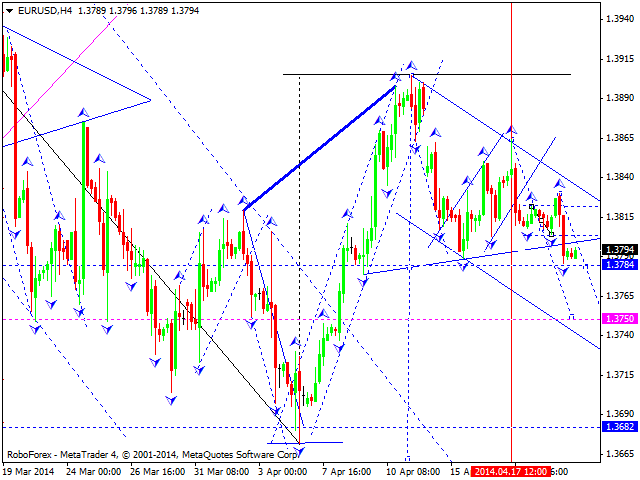Click the 1.3690 price scale value
This screenshot has height=480, width=640.
(620, 413)
